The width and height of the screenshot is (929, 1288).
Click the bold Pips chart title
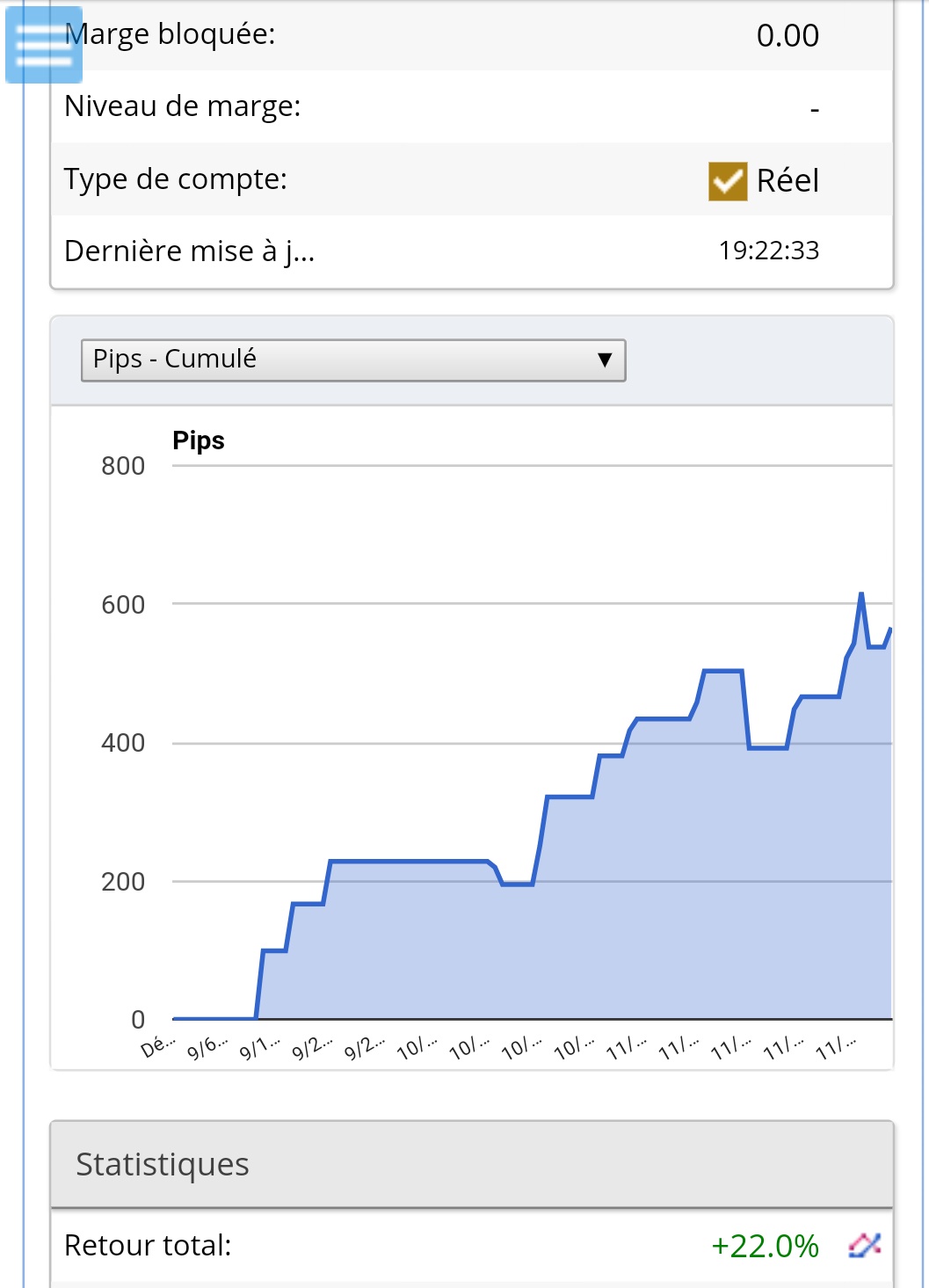tap(199, 440)
